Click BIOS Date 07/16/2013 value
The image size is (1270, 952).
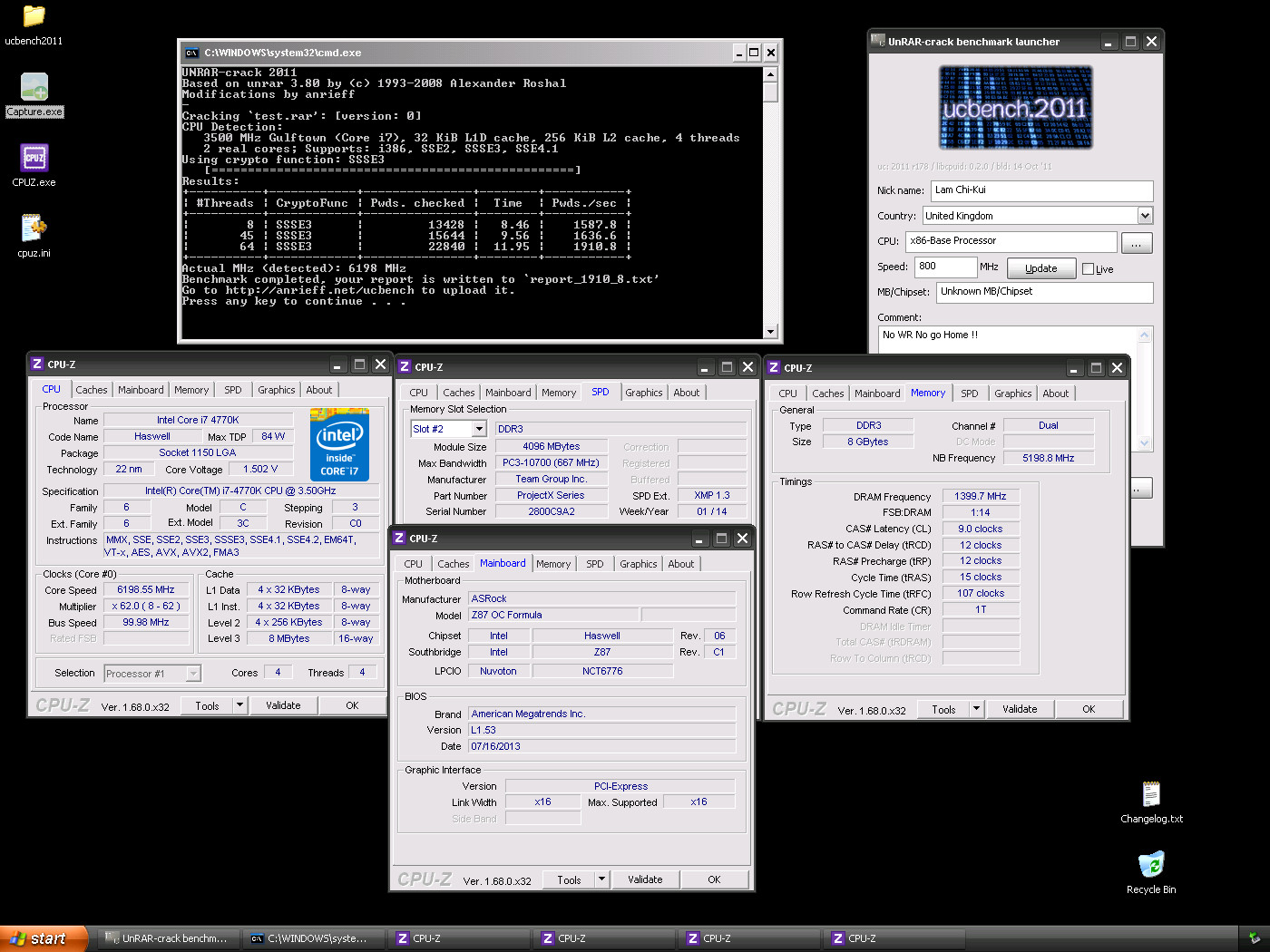click(602, 746)
